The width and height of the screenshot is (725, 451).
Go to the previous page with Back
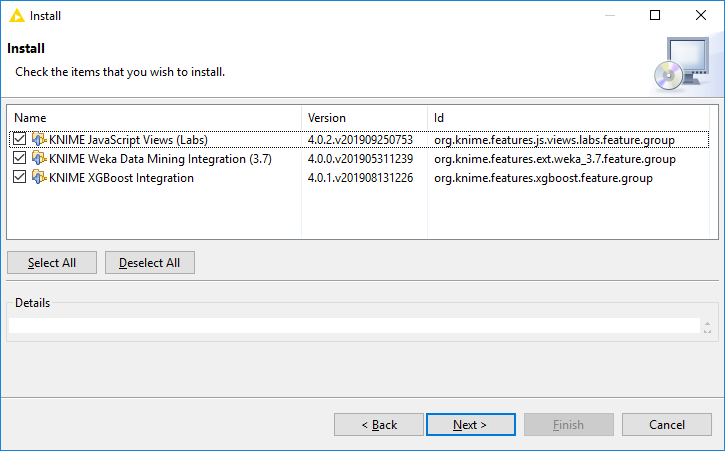[x=379, y=425]
